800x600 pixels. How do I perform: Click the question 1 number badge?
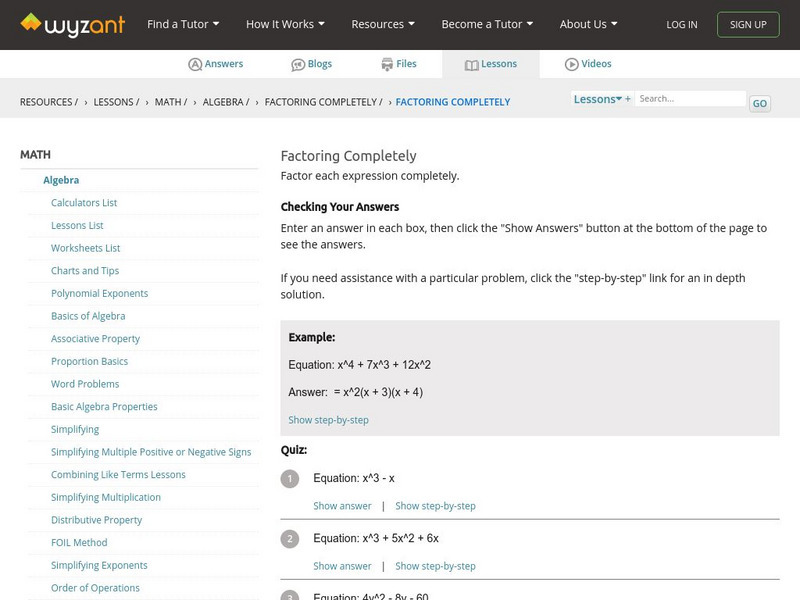coord(290,479)
